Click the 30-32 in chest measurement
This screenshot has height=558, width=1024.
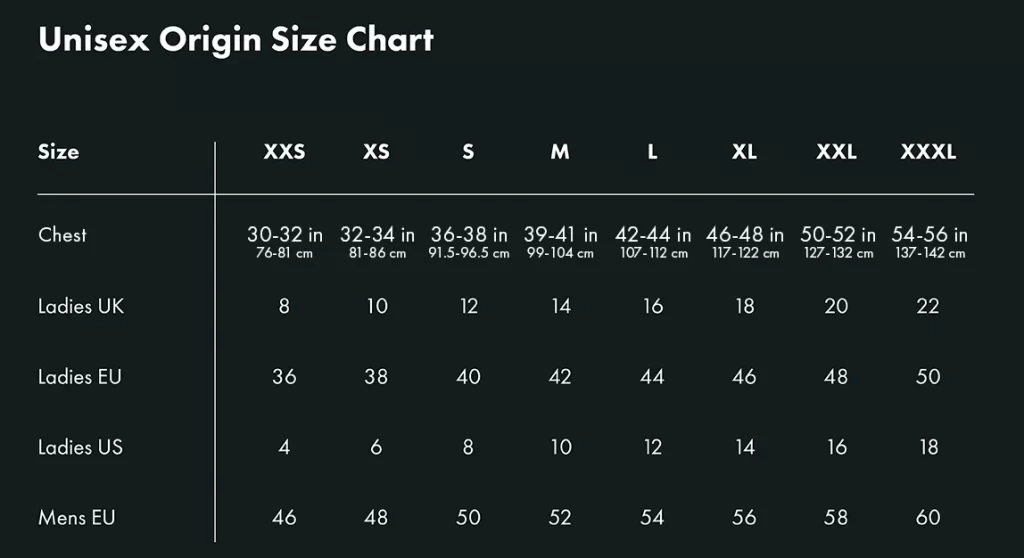(x=285, y=236)
